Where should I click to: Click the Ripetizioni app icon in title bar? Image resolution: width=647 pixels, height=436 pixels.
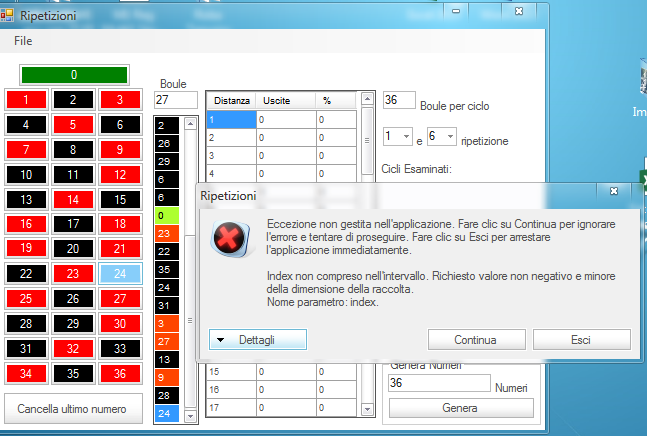click(x=9, y=13)
